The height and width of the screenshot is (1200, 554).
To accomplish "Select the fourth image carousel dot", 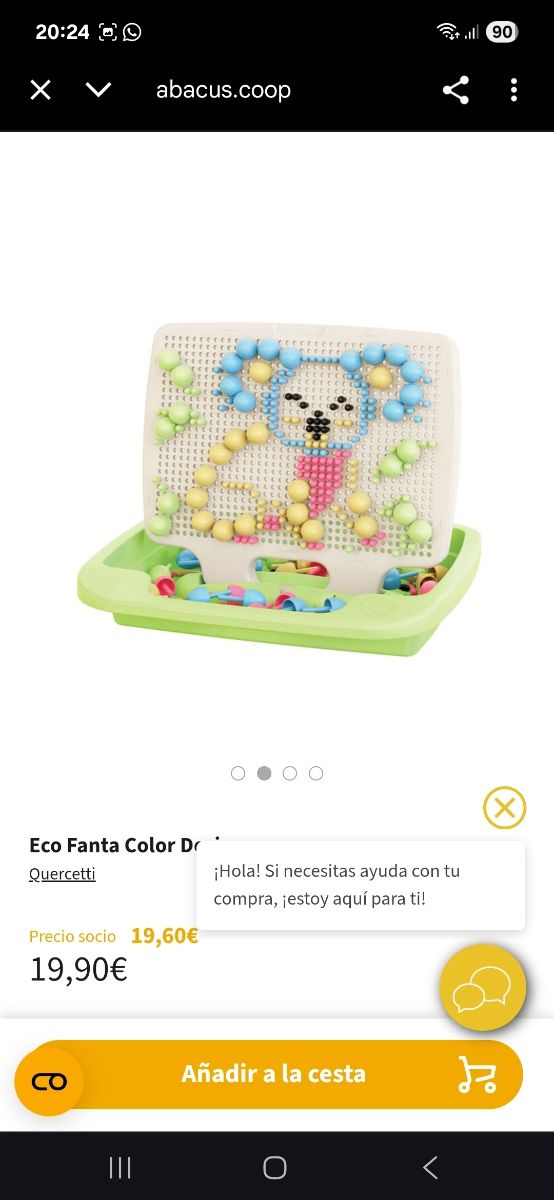I will (316, 773).
